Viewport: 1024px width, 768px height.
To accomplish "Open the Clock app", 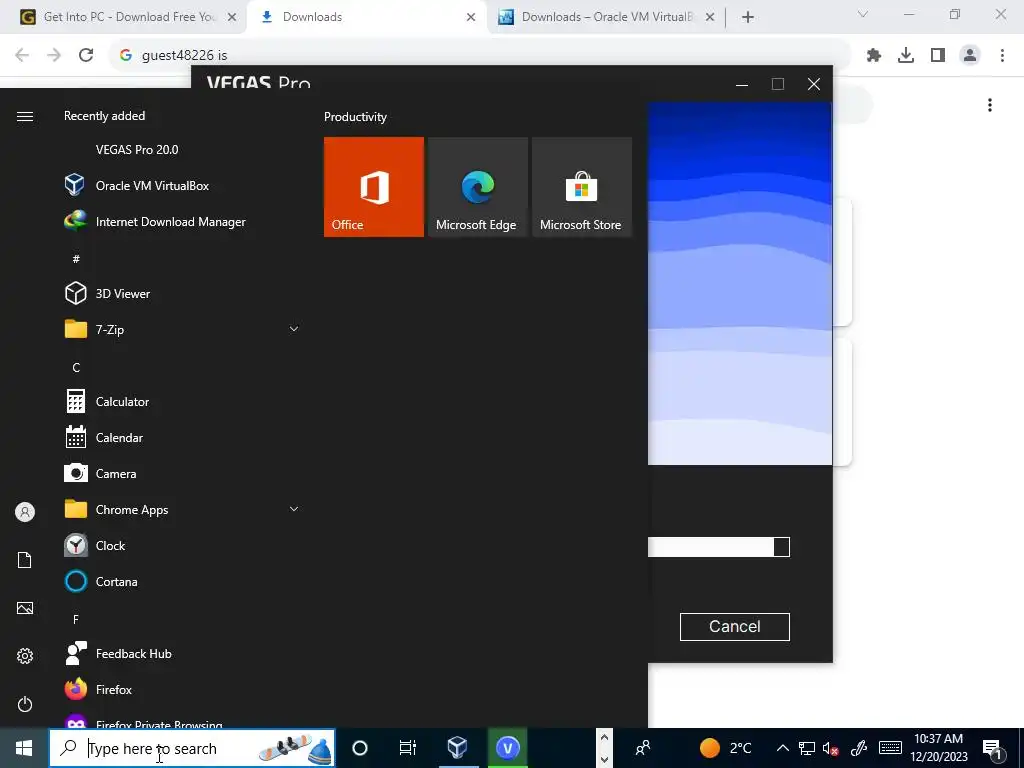I will click(182, 545).
